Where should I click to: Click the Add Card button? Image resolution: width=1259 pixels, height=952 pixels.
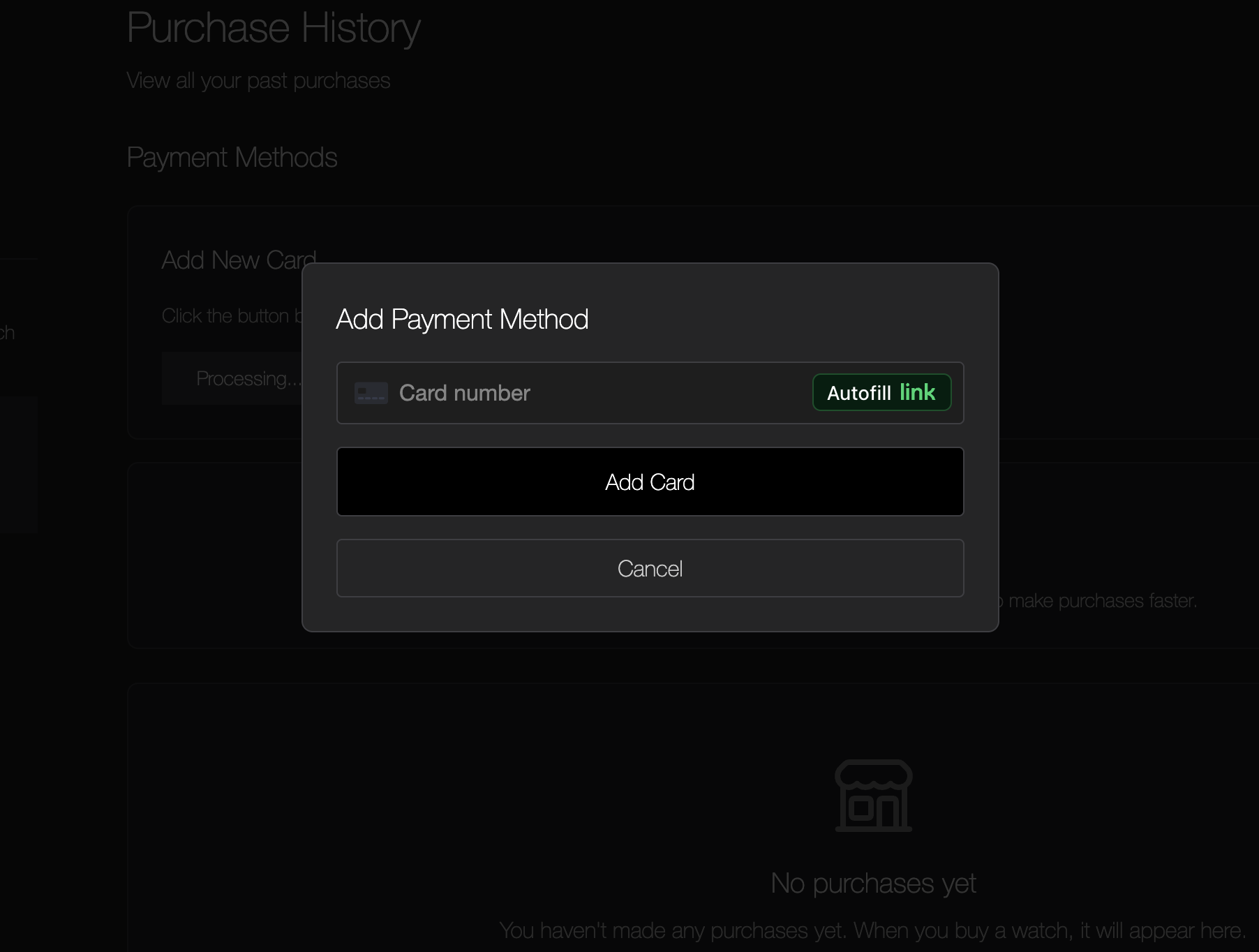pos(649,482)
